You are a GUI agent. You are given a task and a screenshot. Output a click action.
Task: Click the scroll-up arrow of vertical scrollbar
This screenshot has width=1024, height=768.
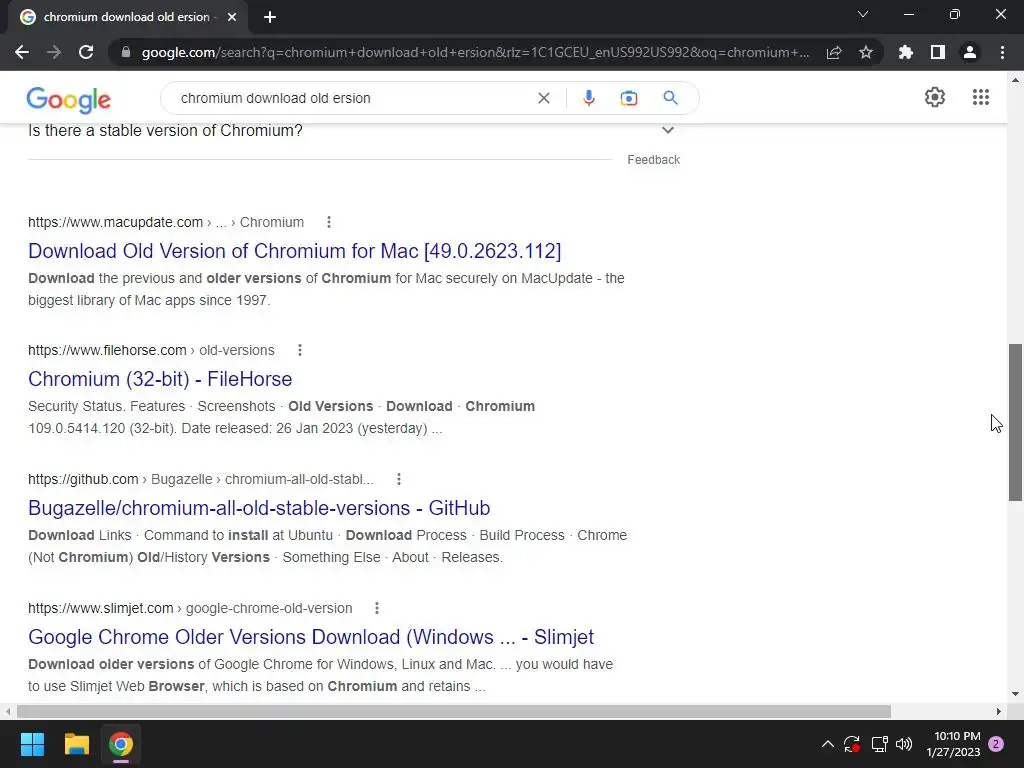(x=1015, y=80)
